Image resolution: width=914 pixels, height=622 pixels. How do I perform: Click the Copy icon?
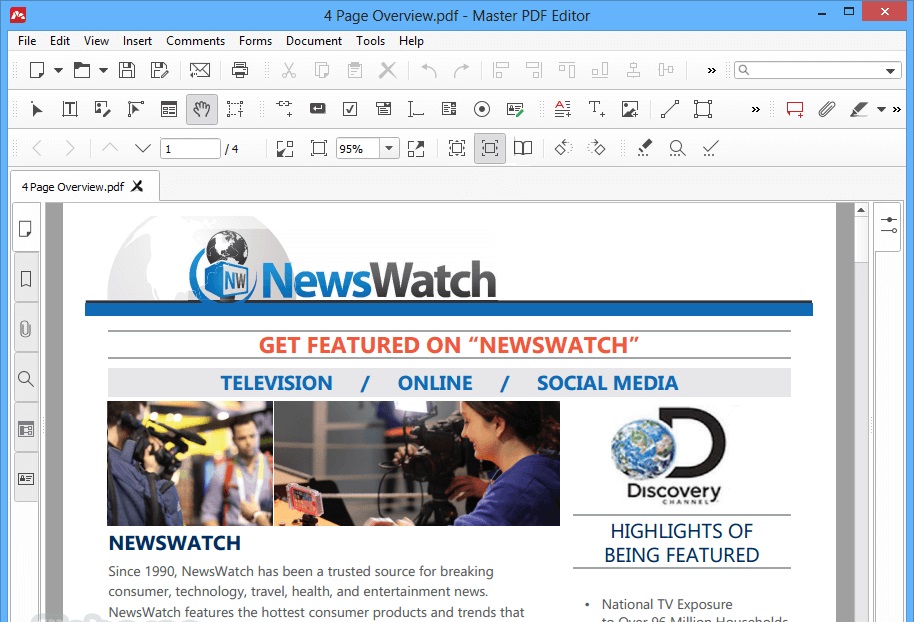(322, 71)
